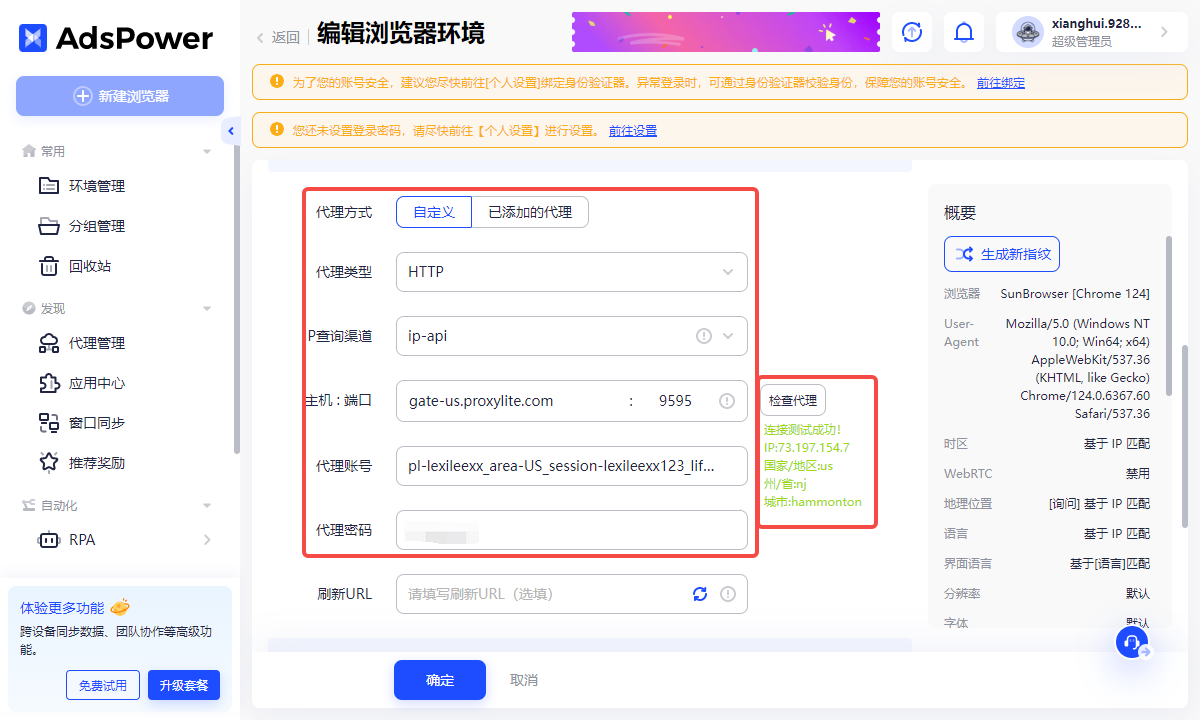Collapse the 发现 section
The height and width of the screenshot is (720, 1200).
[207, 309]
